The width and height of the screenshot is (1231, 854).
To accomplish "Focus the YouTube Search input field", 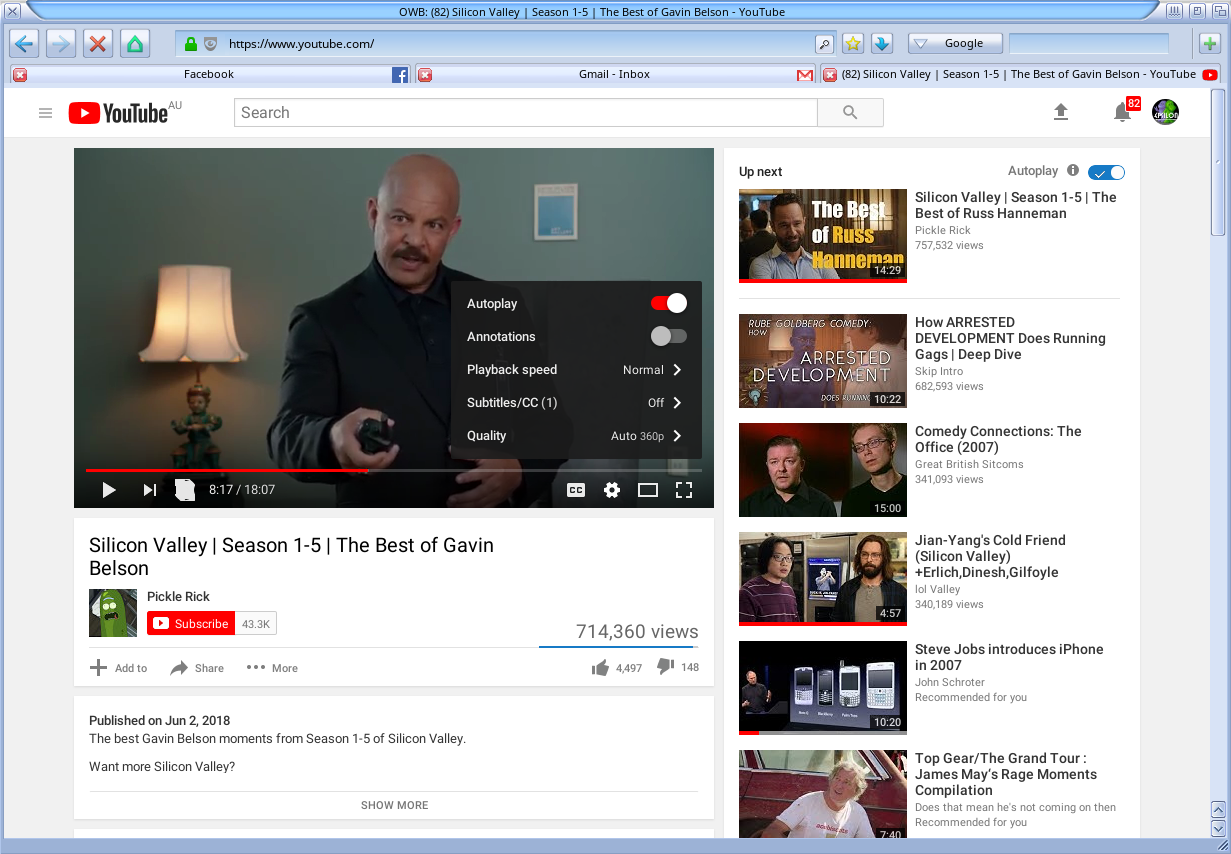I will pyautogui.click(x=526, y=113).
